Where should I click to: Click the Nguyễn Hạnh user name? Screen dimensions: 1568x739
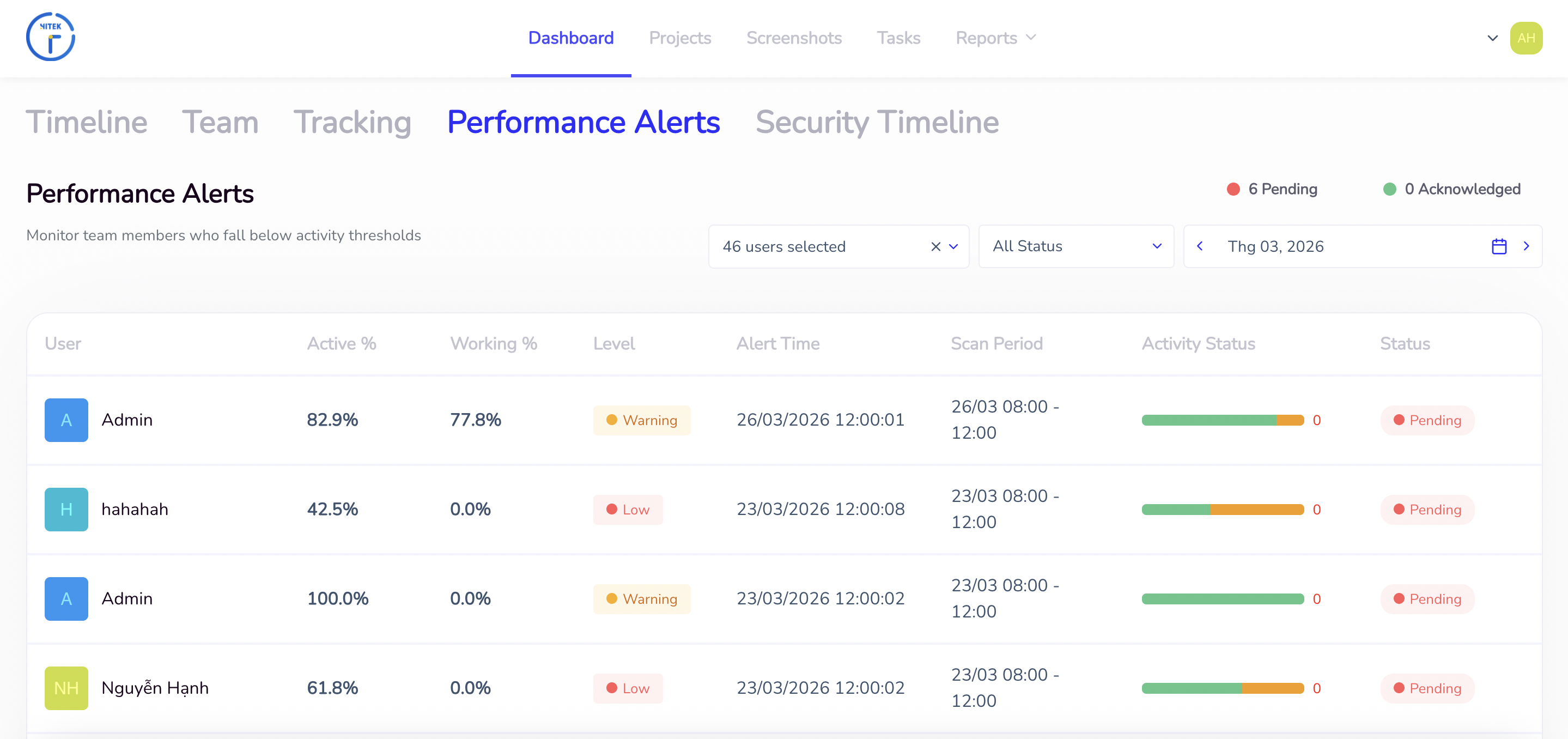coord(155,688)
